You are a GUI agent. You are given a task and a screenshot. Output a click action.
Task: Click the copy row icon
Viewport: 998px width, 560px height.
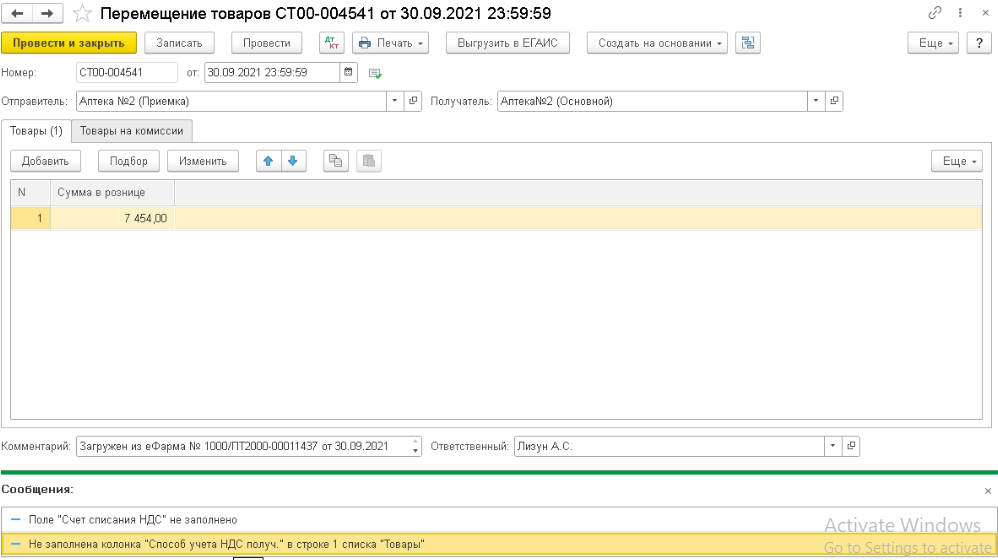click(336, 161)
